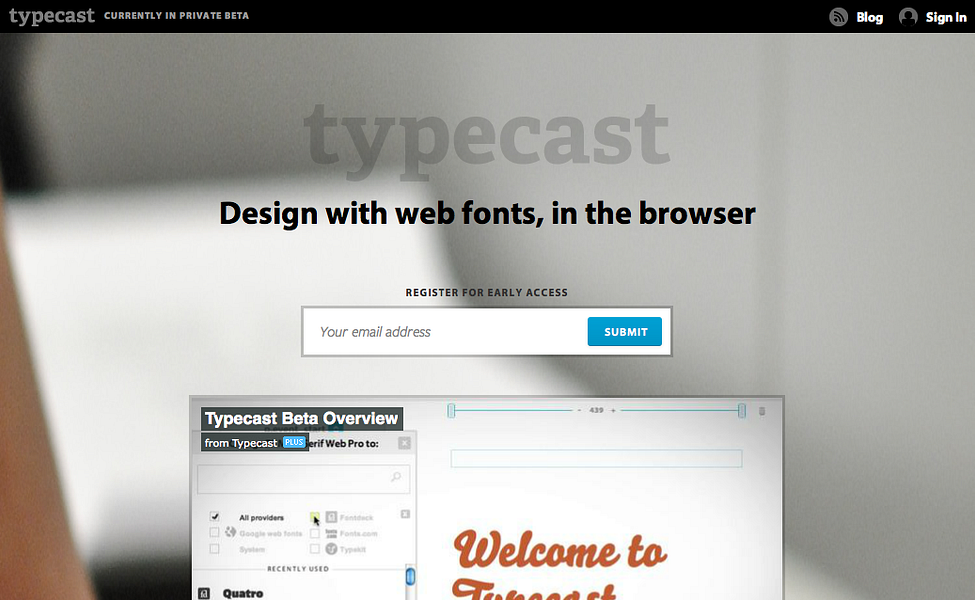This screenshot has height=600, width=975.
Task: Click the Design with web fonts headline
Action: click(x=487, y=214)
